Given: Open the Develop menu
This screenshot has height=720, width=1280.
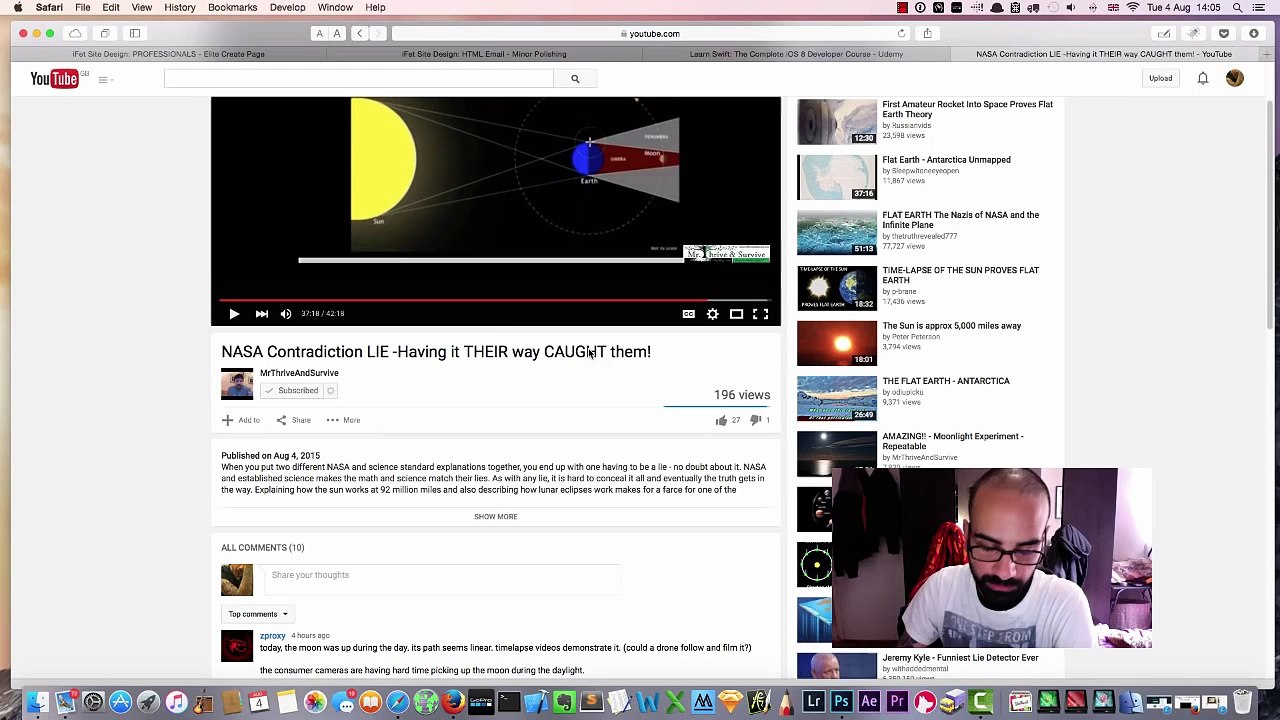Looking at the screenshot, I should click(287, 7).
